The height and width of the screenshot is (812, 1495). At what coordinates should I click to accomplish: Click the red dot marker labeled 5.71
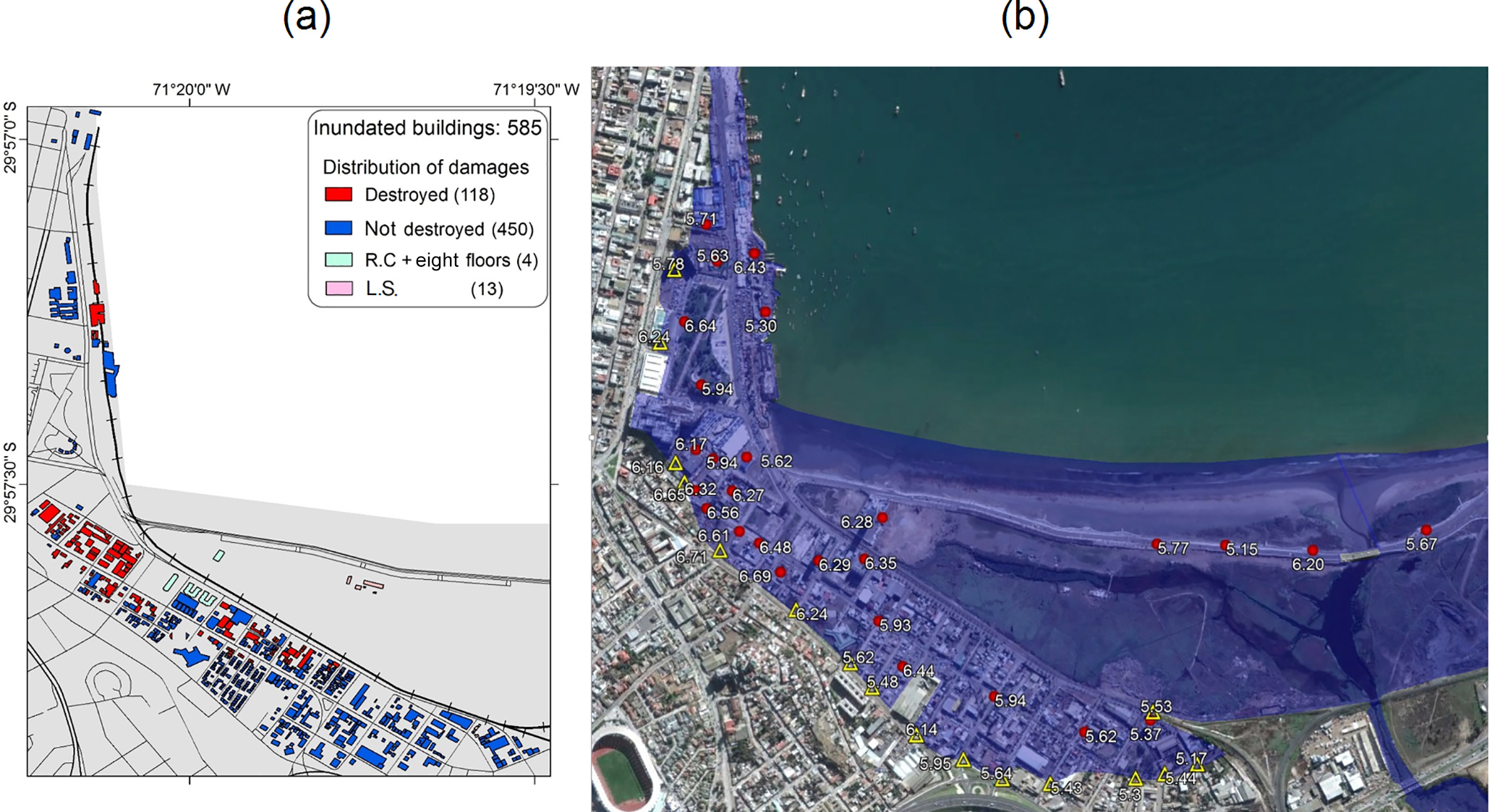(707, 226)
